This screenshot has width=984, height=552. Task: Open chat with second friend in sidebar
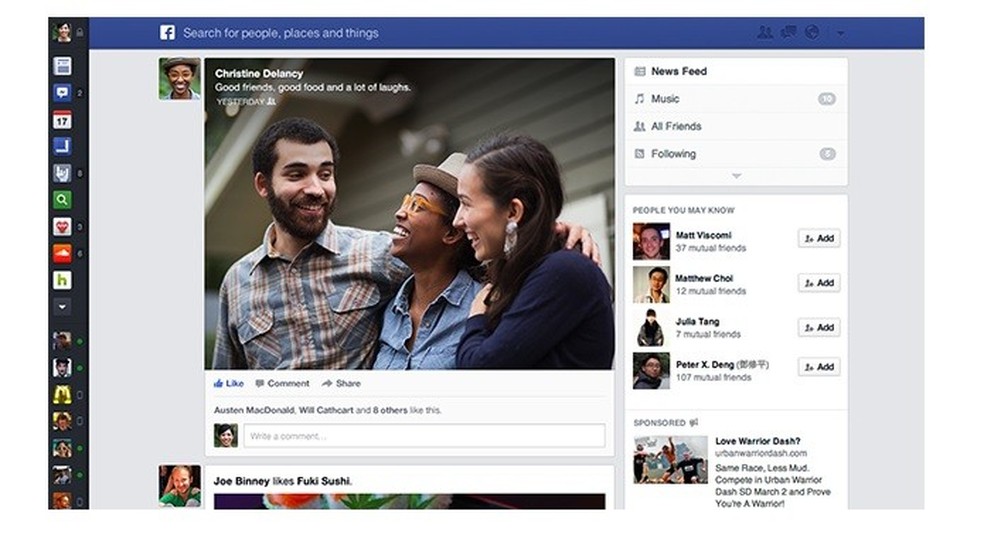pyautogui.click(x=62, y=368)
